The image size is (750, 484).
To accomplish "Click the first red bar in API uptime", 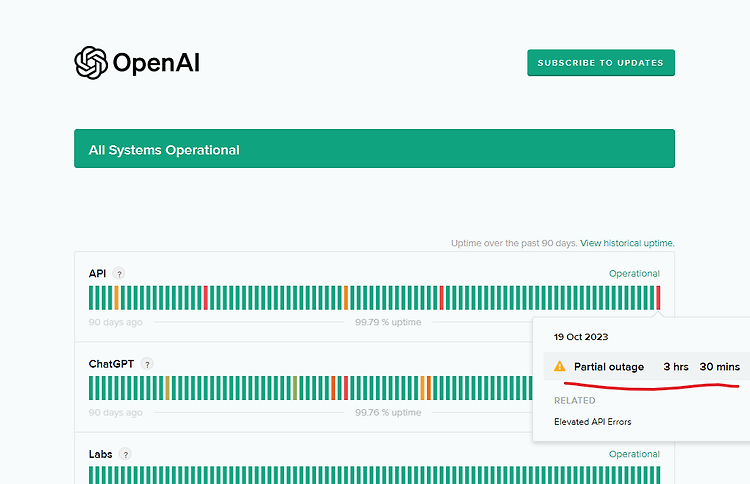I will (x=206, y=298).
